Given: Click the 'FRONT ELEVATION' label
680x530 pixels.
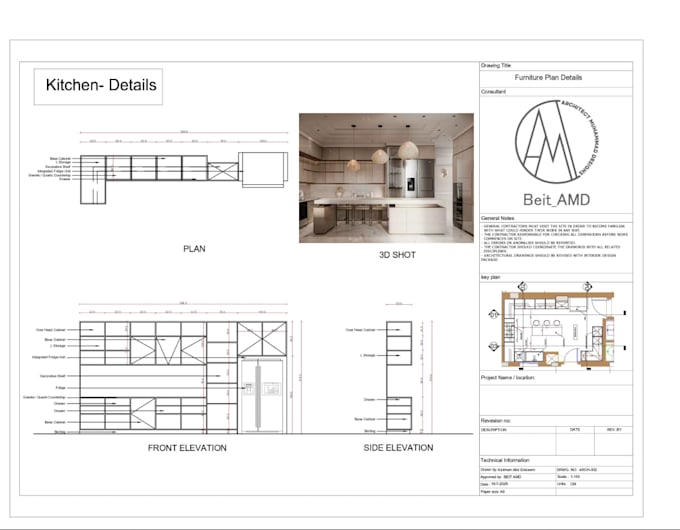Looking at the screenshot, I should pyautogui.click(x=187, y=448).
